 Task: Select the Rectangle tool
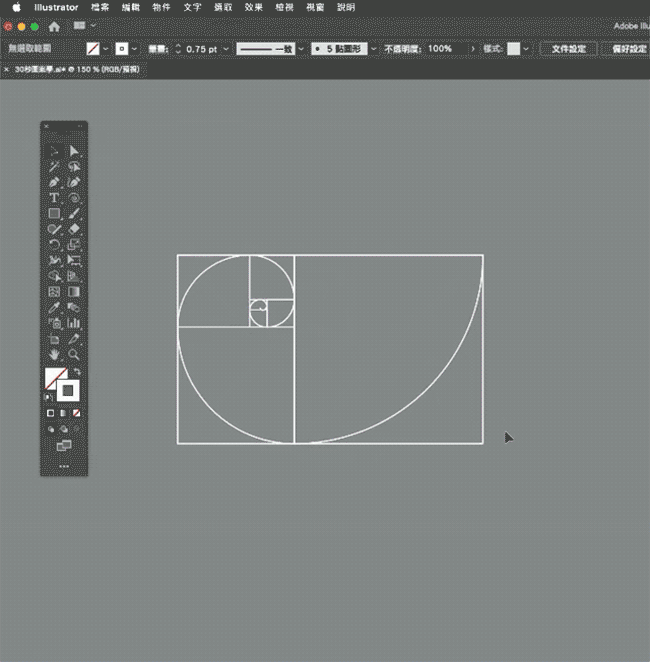[x=54, y=214]
